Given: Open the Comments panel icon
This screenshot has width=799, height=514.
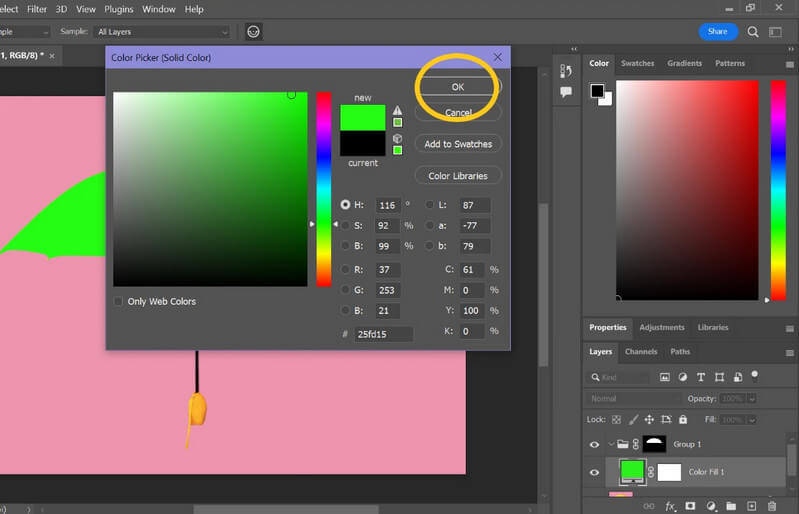Looking at the screenshot, I should point(566,92).
